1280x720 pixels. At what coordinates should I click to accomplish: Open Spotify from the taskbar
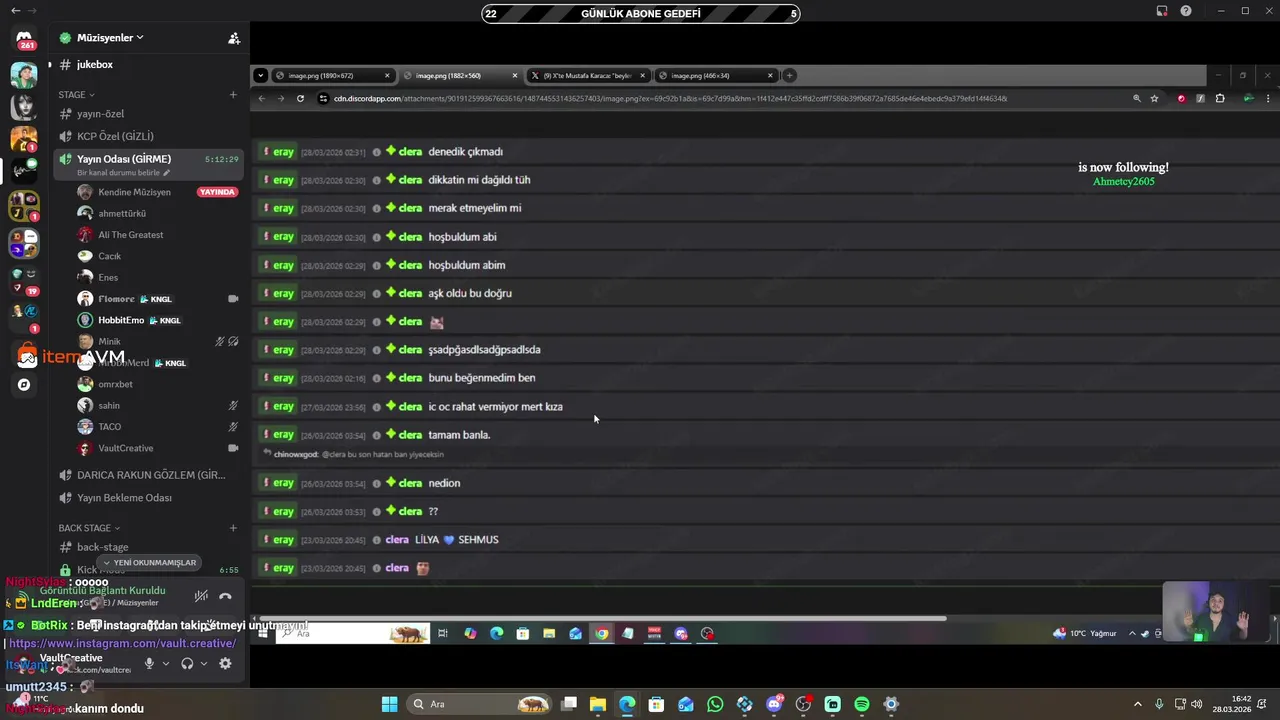pos(862,704)
